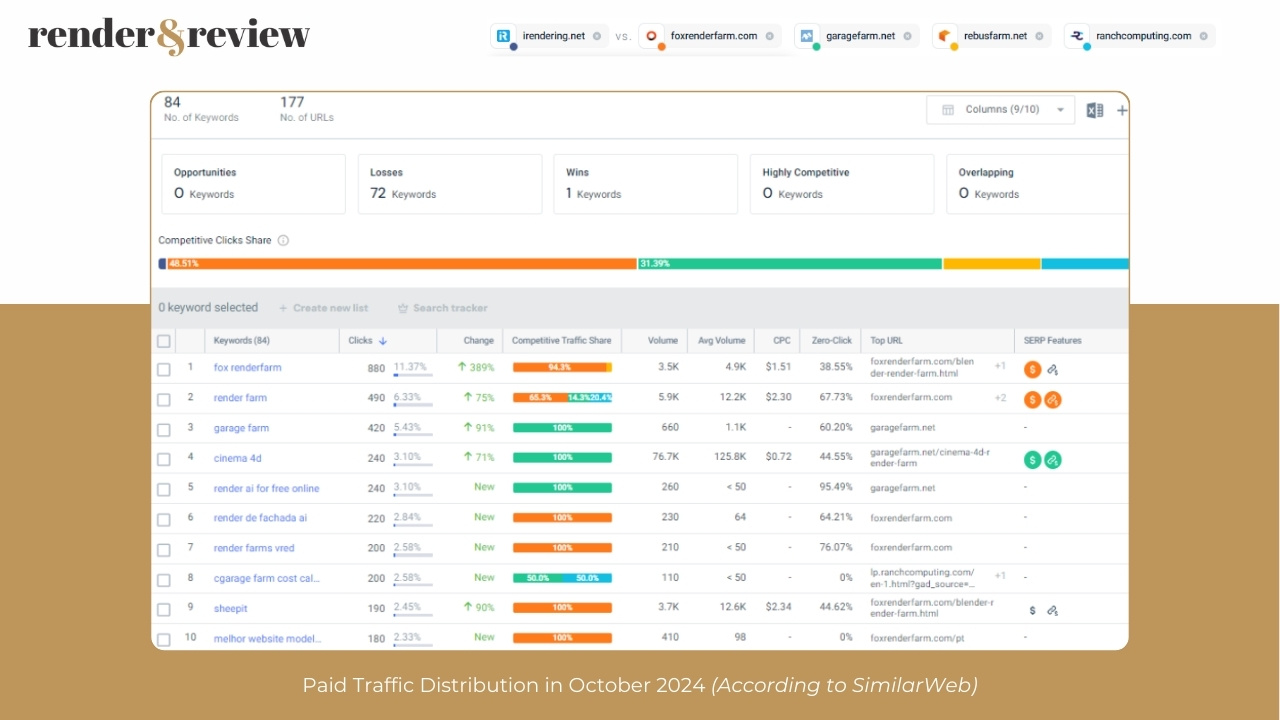Viewport: 1280px width, 720px height.
Task: Expand +1 URLs in fox renderfarm row
Action: (1000, 366)
